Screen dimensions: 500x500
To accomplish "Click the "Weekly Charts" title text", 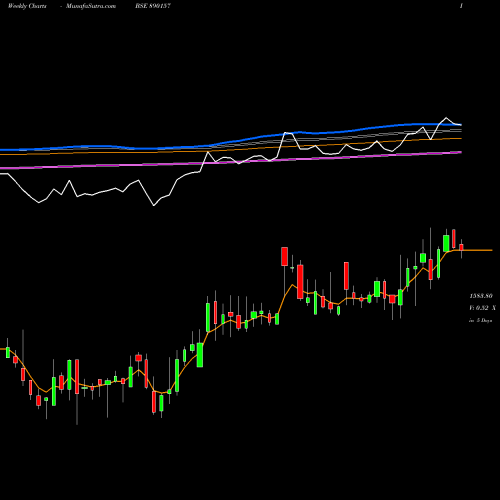I will [x=27, y=6].
